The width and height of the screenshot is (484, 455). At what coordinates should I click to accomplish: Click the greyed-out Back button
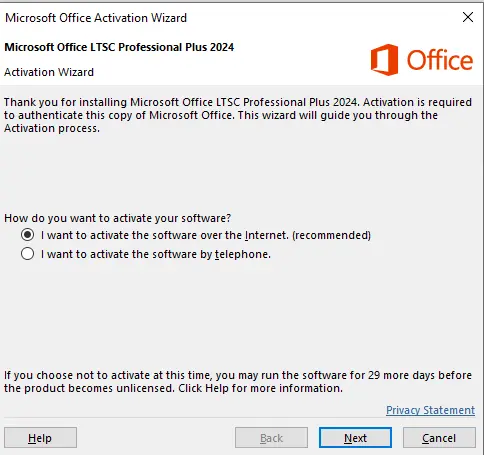[271, 438]
